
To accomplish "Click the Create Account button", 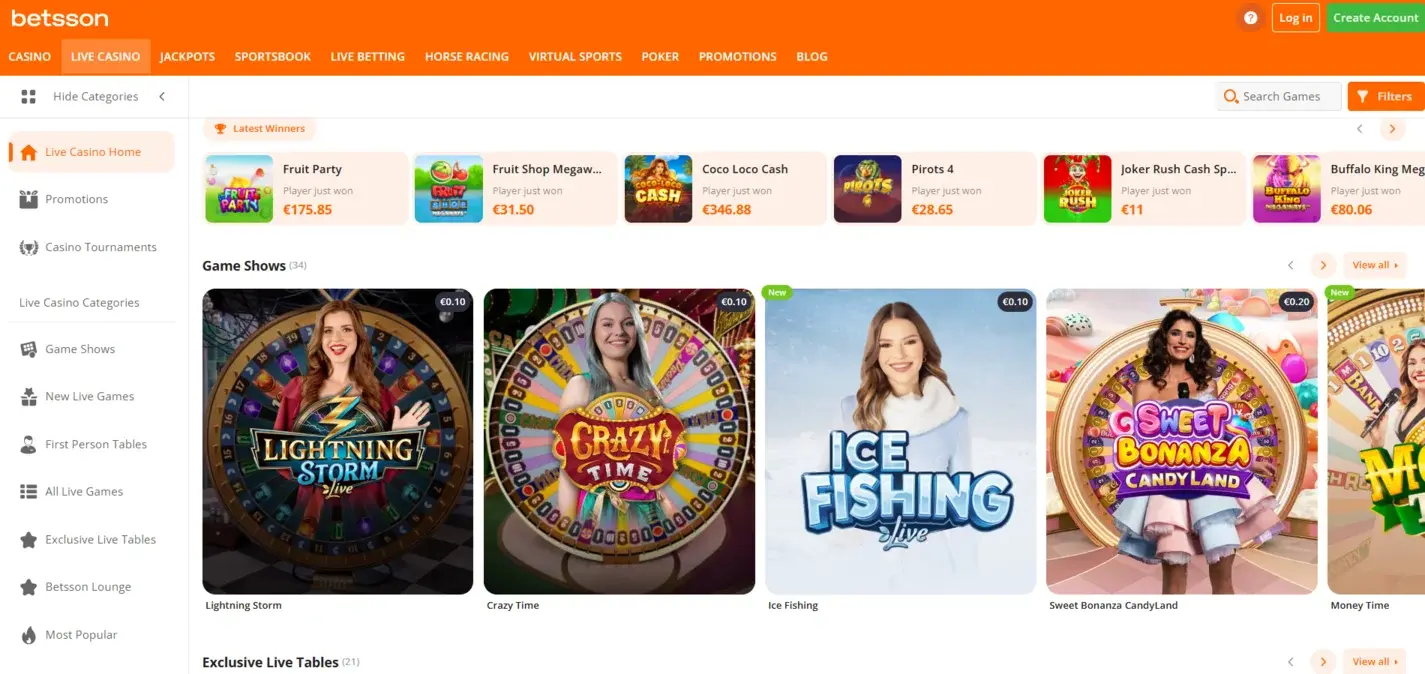I will pyautogui.click(x=1375, y=18).
